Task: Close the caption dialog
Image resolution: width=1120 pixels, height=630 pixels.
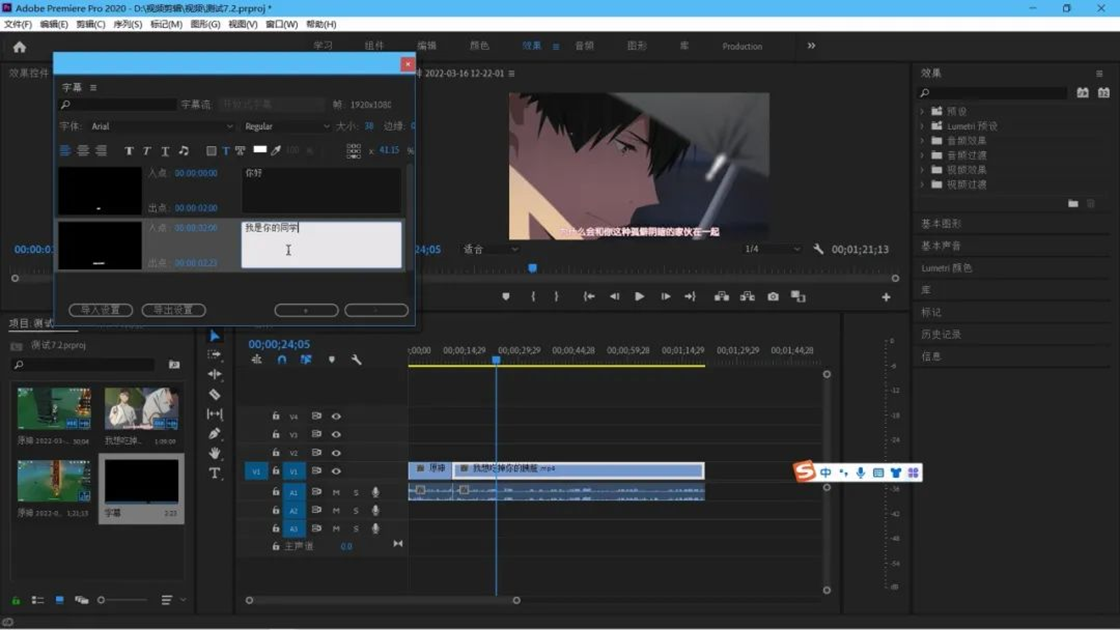Action: (x=407, y=64)
